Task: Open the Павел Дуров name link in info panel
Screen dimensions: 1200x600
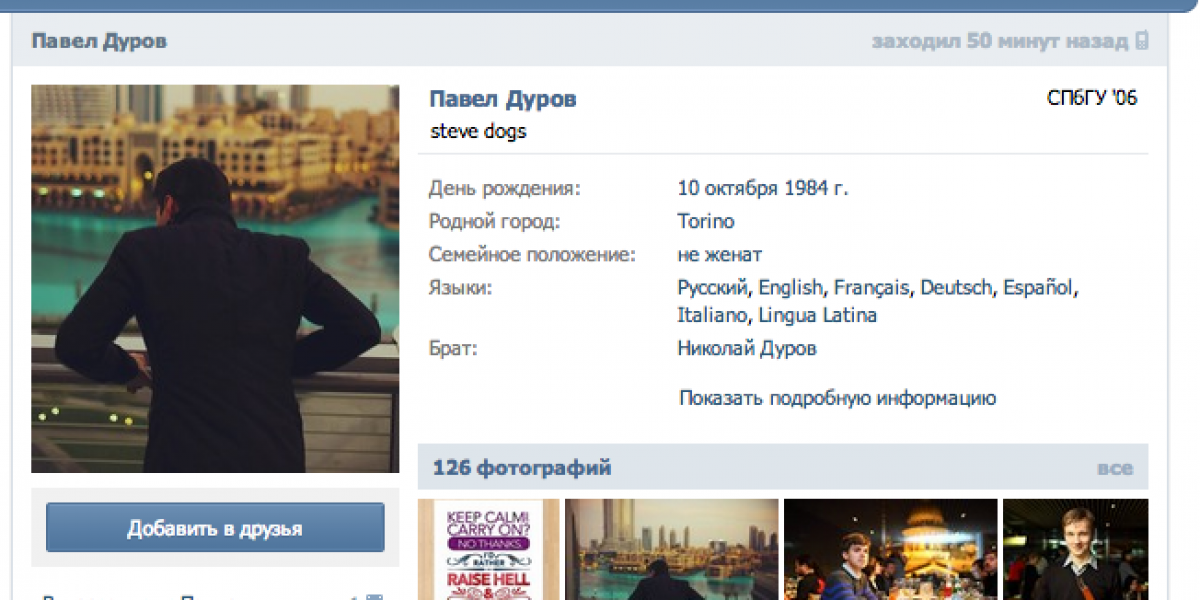Action: coord(502,99)
